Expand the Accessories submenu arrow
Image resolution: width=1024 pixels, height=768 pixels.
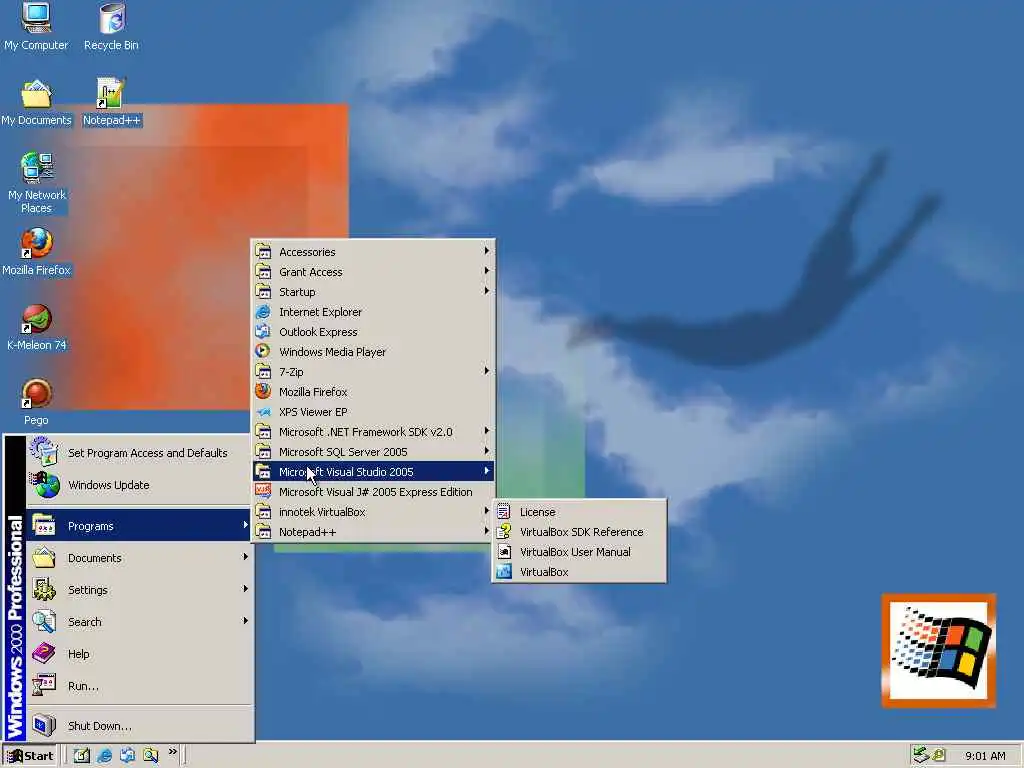[487, 251]
